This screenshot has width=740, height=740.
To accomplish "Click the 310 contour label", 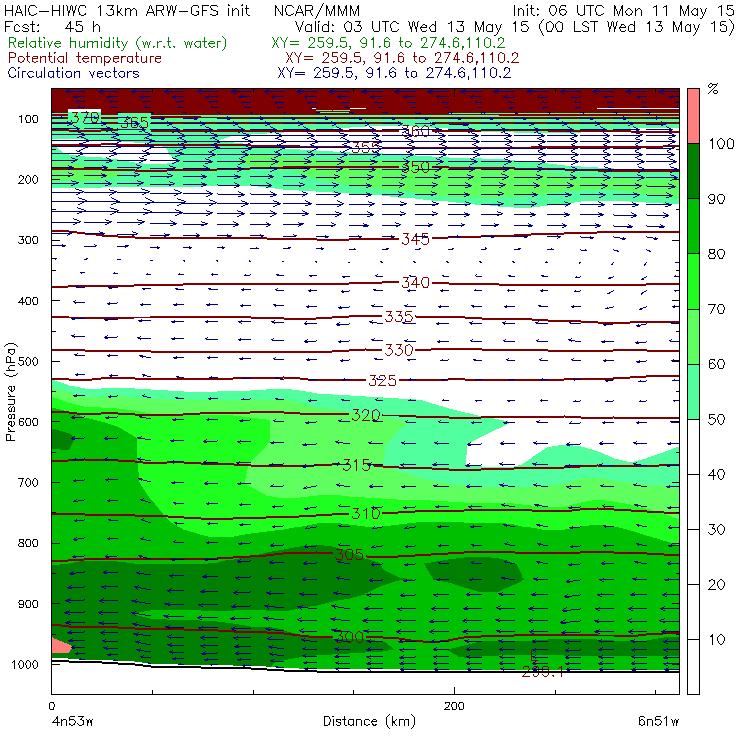I will [x=366, y=513].
